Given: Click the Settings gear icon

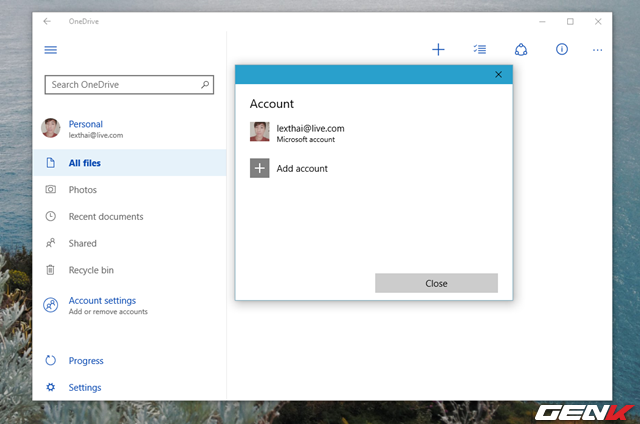Looking at the screenshot, I should pos(51,387).
